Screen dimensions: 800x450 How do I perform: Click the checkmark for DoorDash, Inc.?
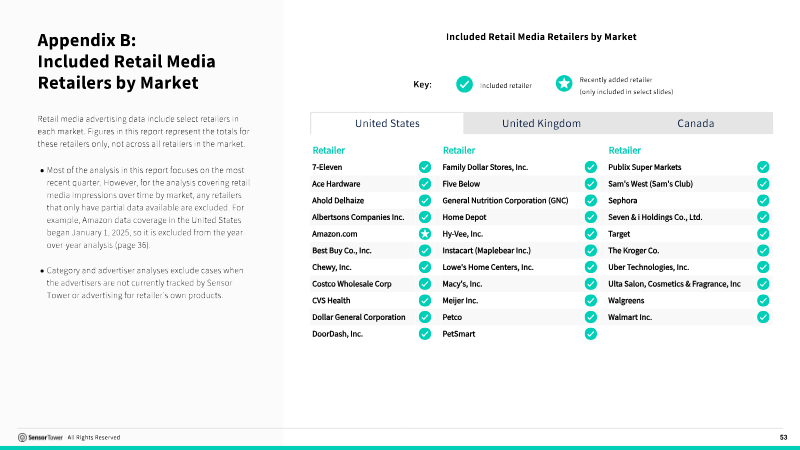point(424,334)
